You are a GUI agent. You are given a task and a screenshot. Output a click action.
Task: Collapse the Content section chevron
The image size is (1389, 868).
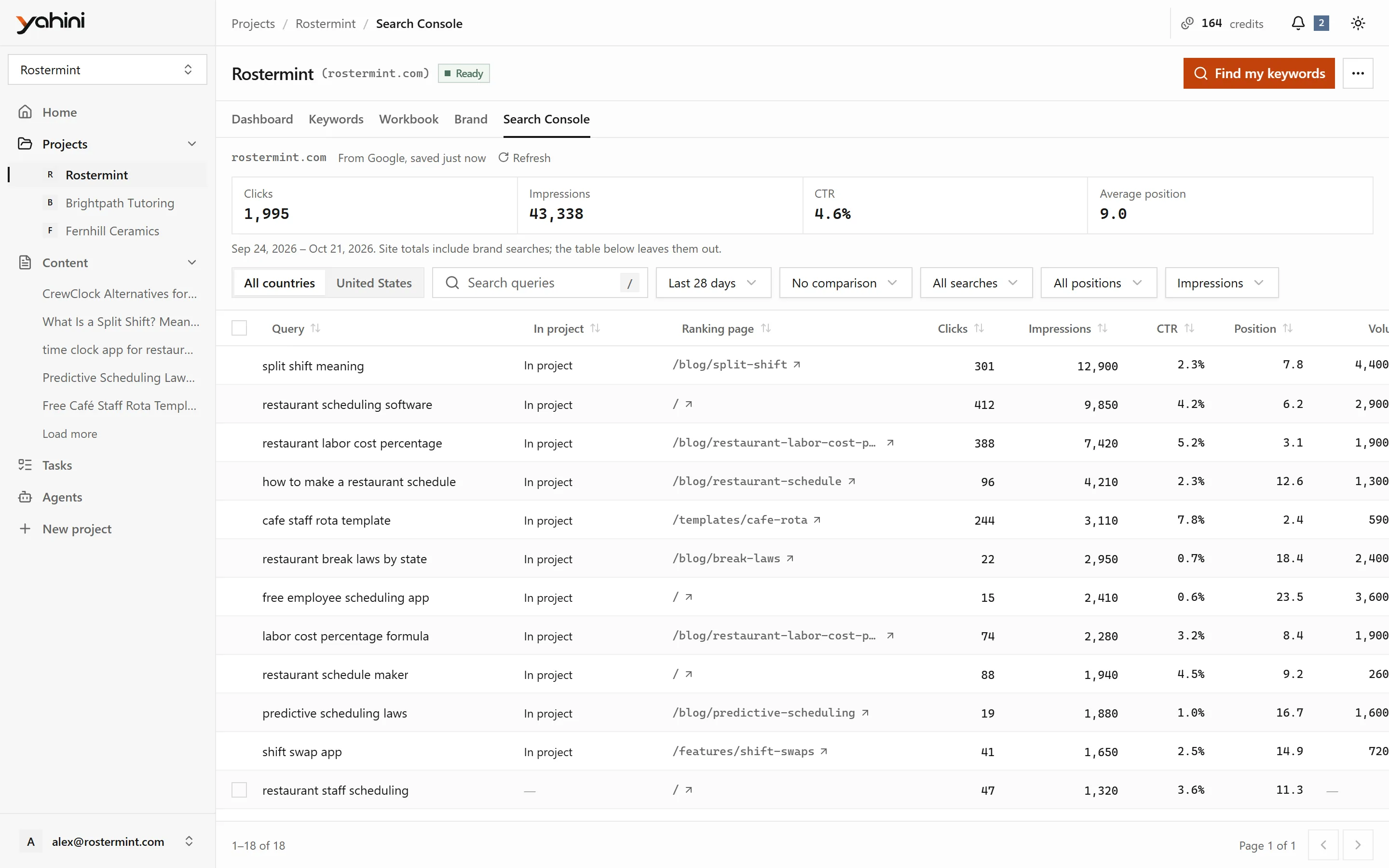191,262
